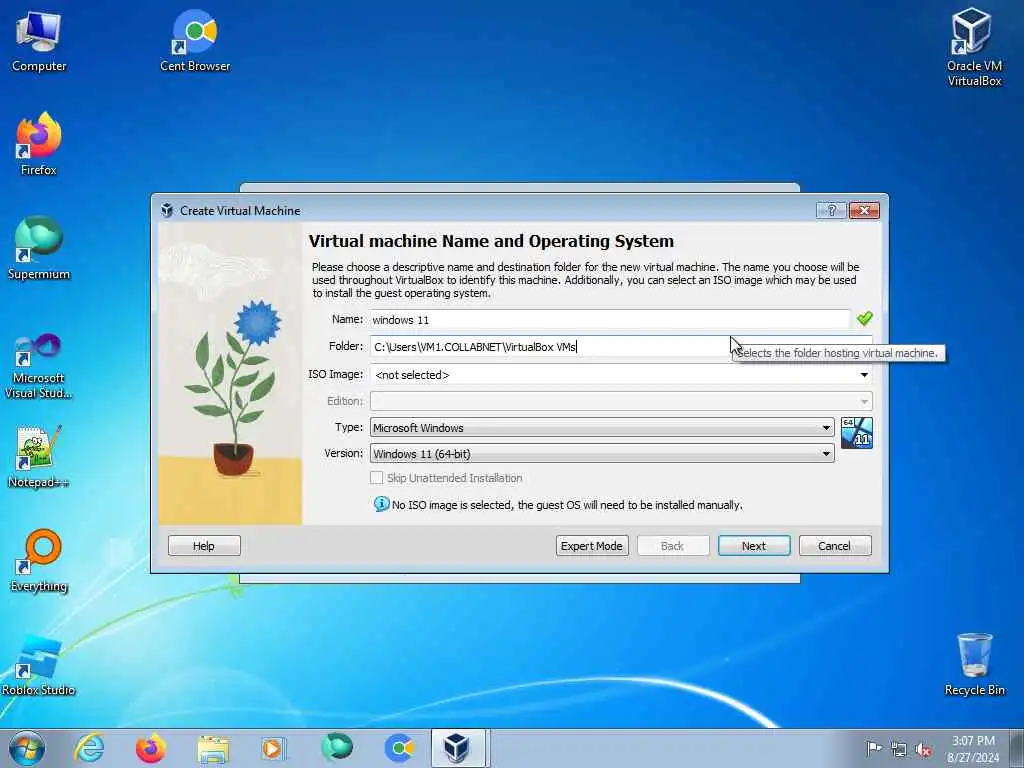This screenshot has width=1024, height=768.
Task: Close the Create Virtual Machine dialog
Action: point(864,210)
